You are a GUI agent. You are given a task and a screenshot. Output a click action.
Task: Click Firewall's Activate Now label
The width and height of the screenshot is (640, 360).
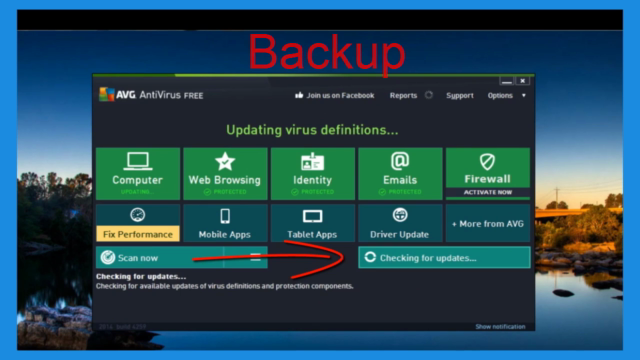point(488,192)
